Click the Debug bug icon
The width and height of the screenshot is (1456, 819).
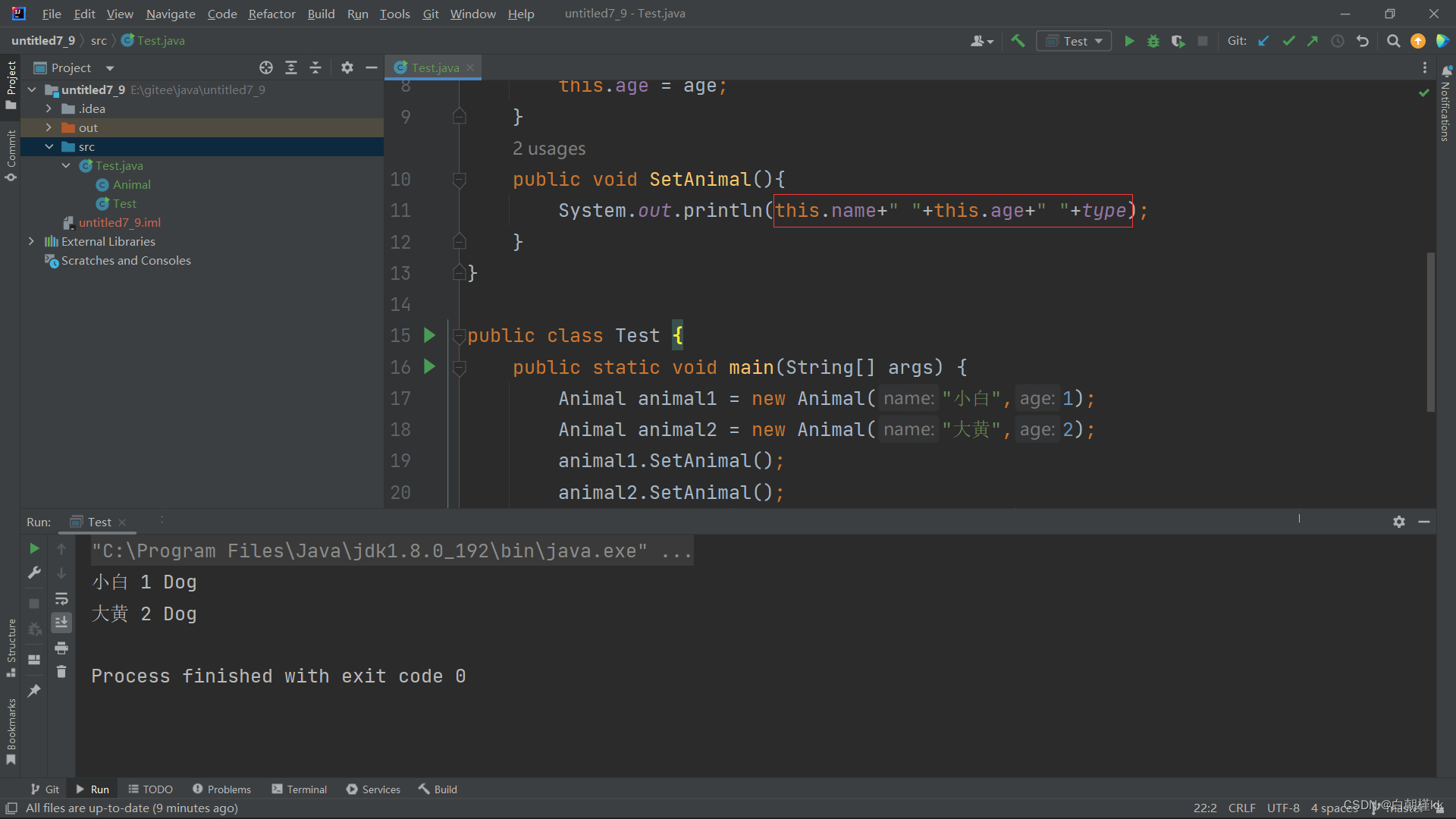tap(1153, 41)
